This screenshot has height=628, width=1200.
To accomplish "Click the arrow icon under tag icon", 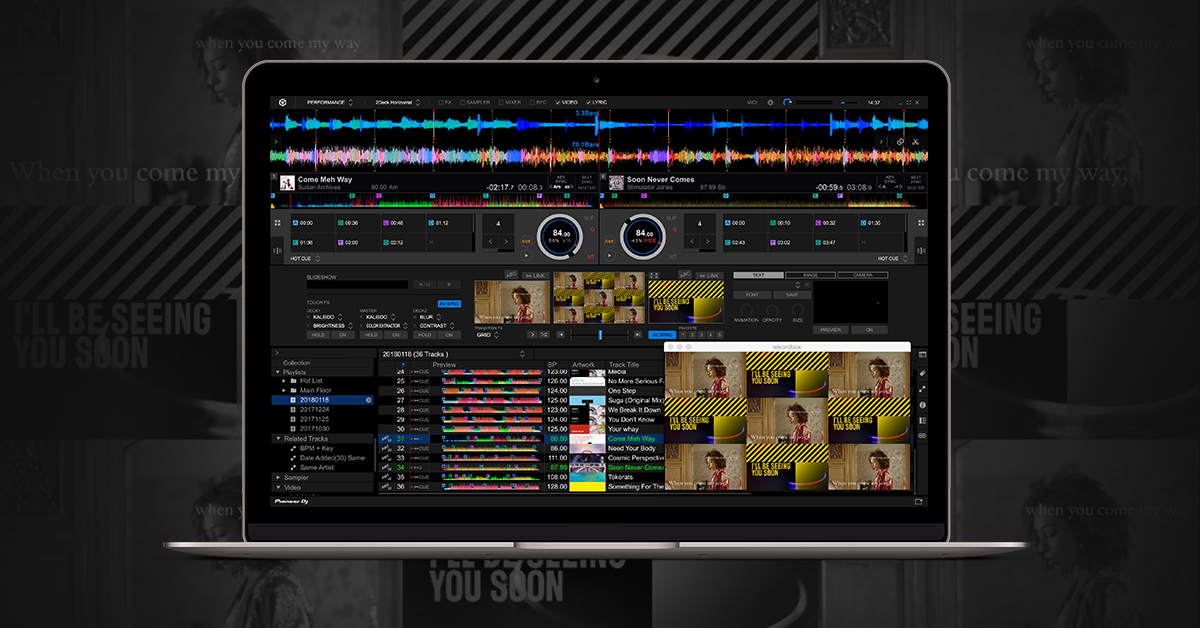I will tap(922, 389).
